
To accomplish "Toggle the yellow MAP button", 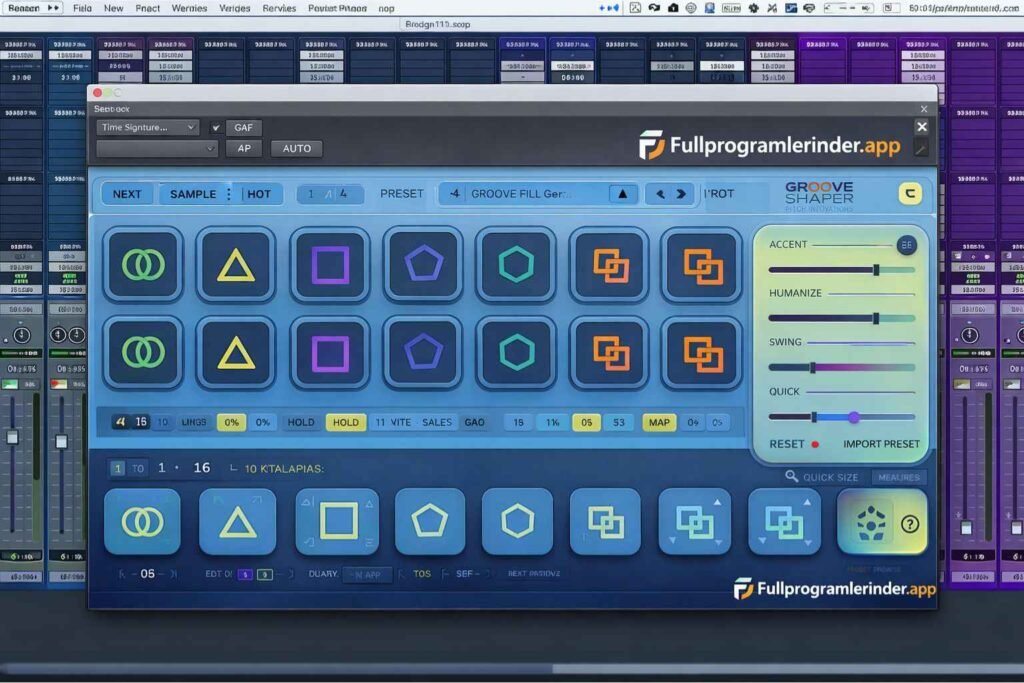I will [659, 422].
